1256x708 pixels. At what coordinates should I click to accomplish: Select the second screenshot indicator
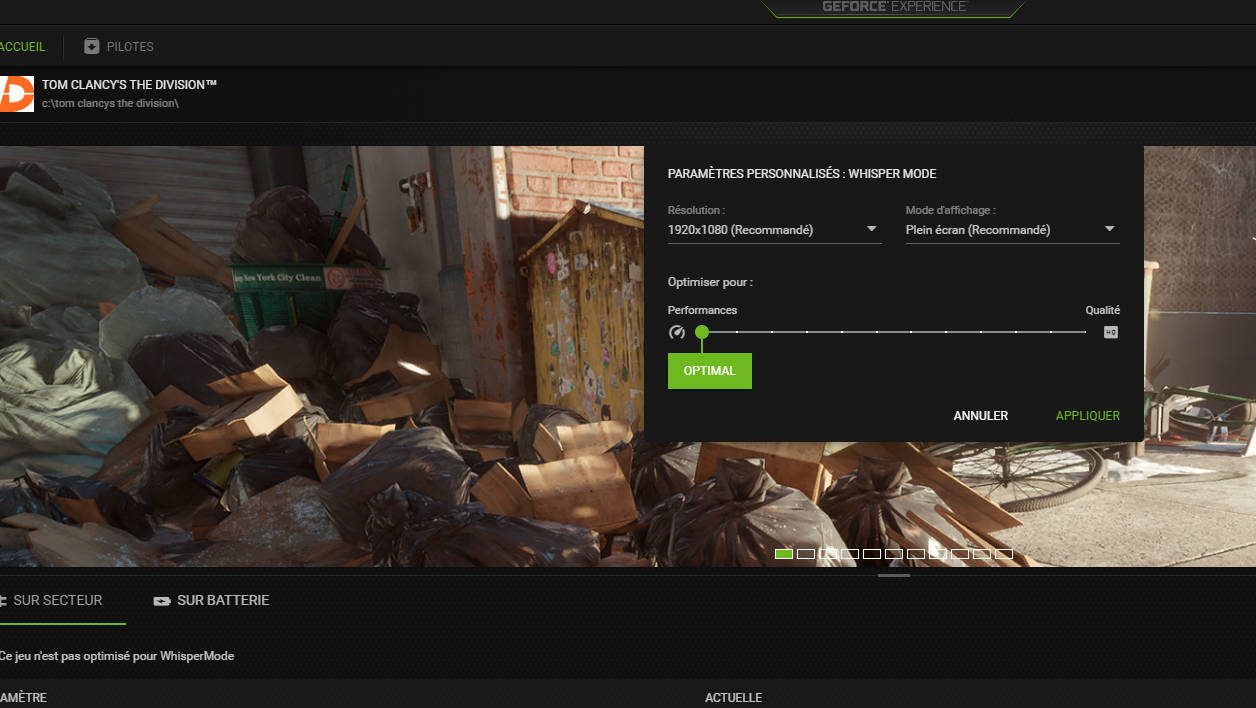point(806,553)
